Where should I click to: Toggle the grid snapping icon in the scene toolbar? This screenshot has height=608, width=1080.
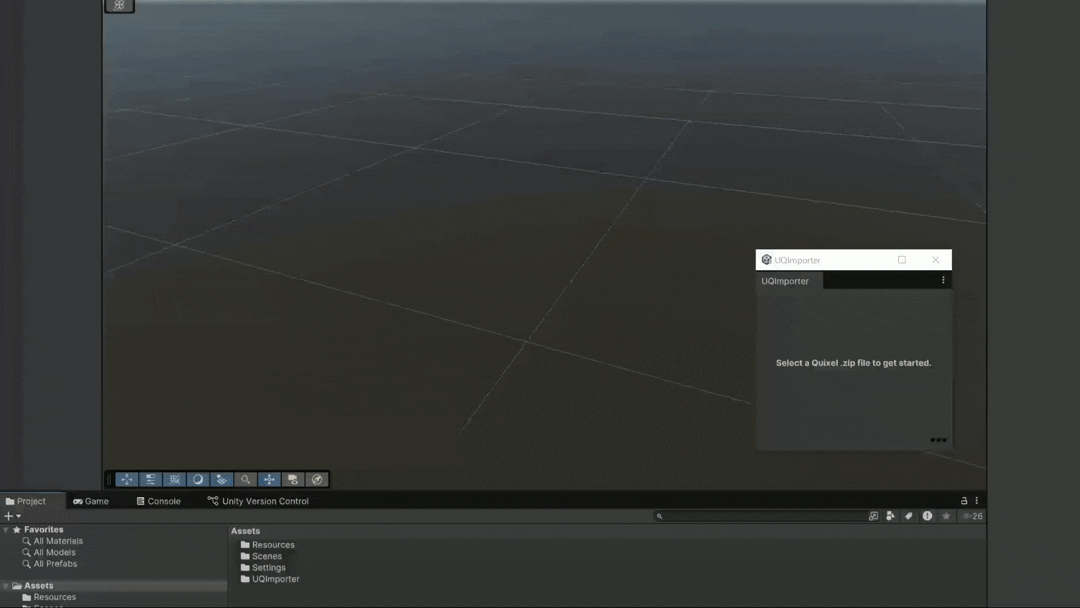coord(174,479)
